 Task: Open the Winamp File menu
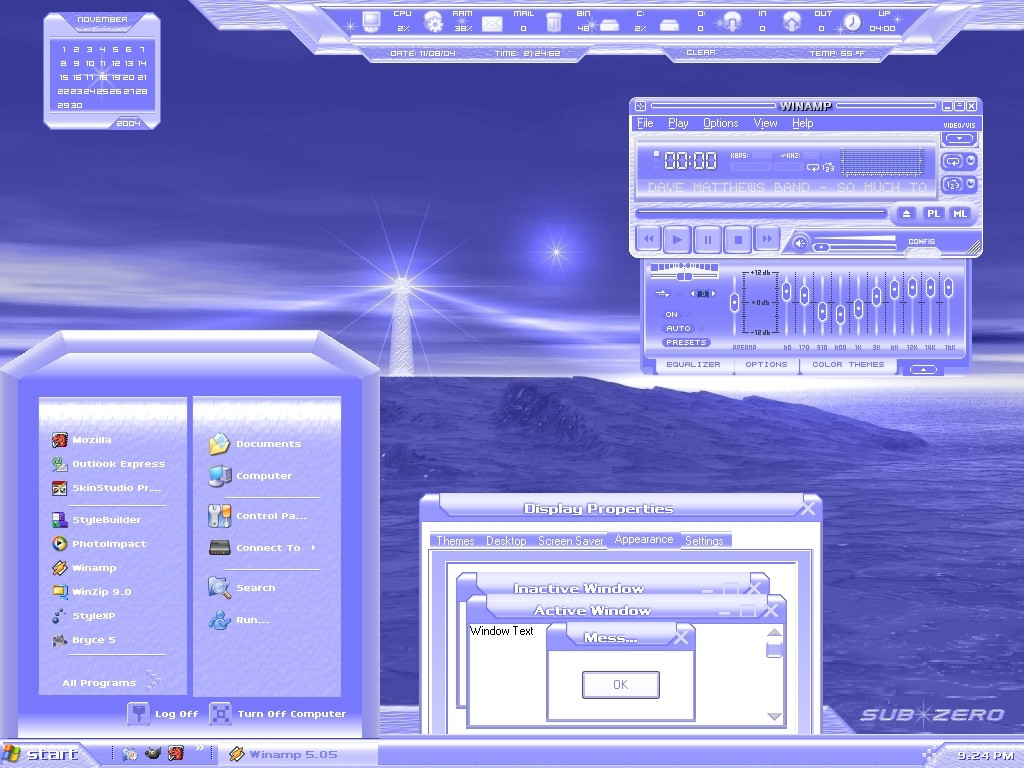[x=645, y=123]
